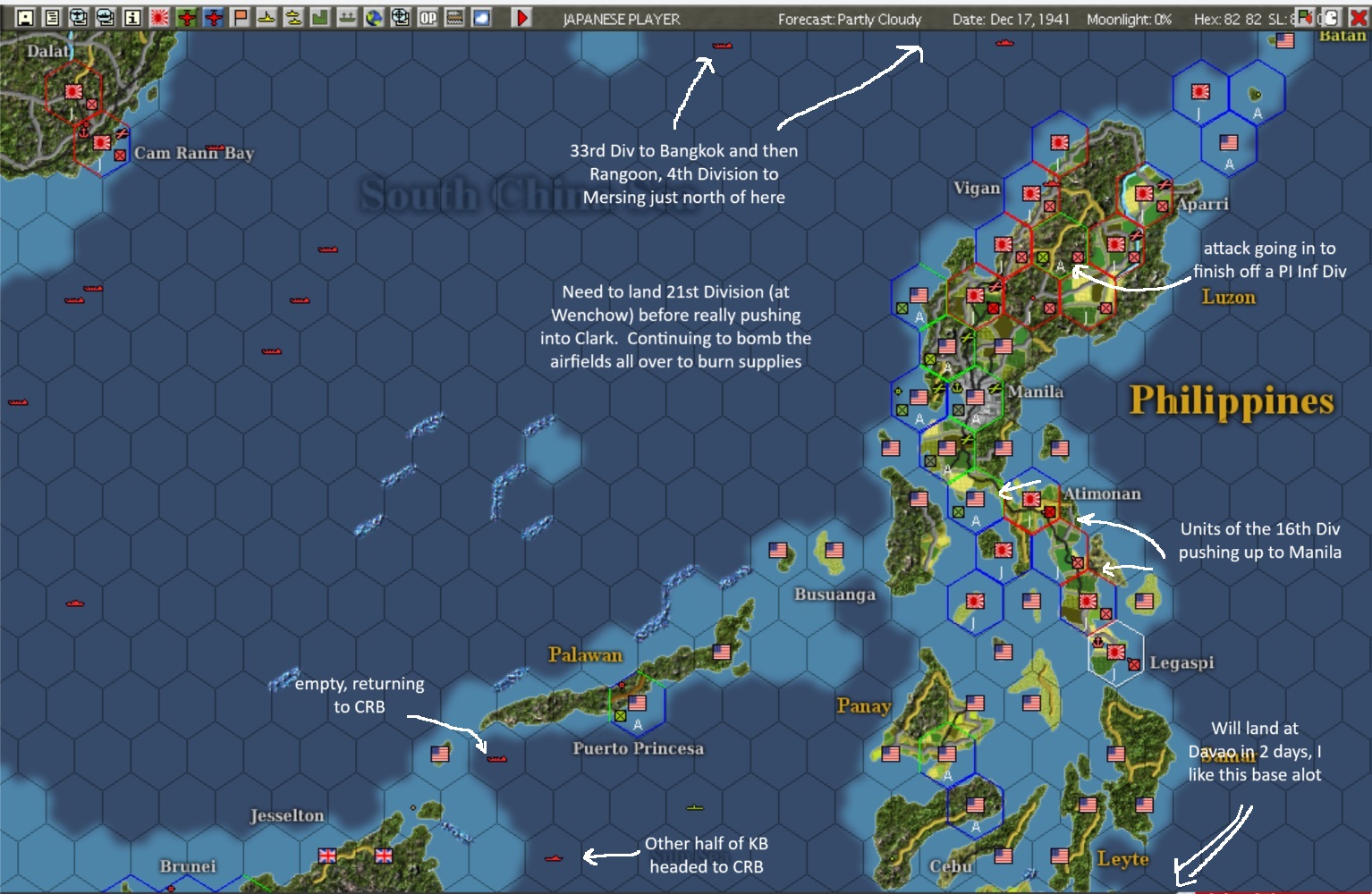Click the Moonlight: 0% readout

(x=1129, y=19)
